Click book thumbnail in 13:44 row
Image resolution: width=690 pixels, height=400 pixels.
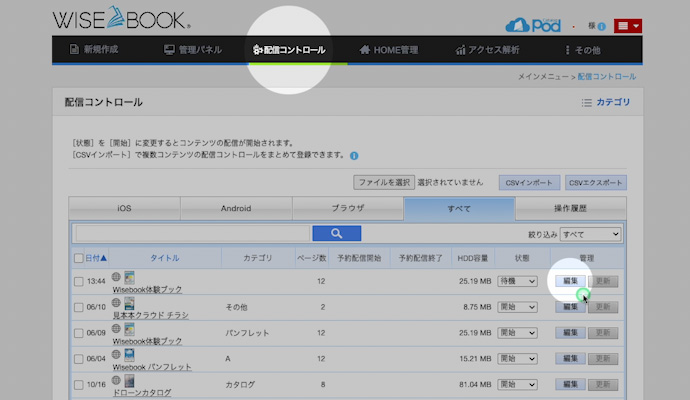(129, 278)
